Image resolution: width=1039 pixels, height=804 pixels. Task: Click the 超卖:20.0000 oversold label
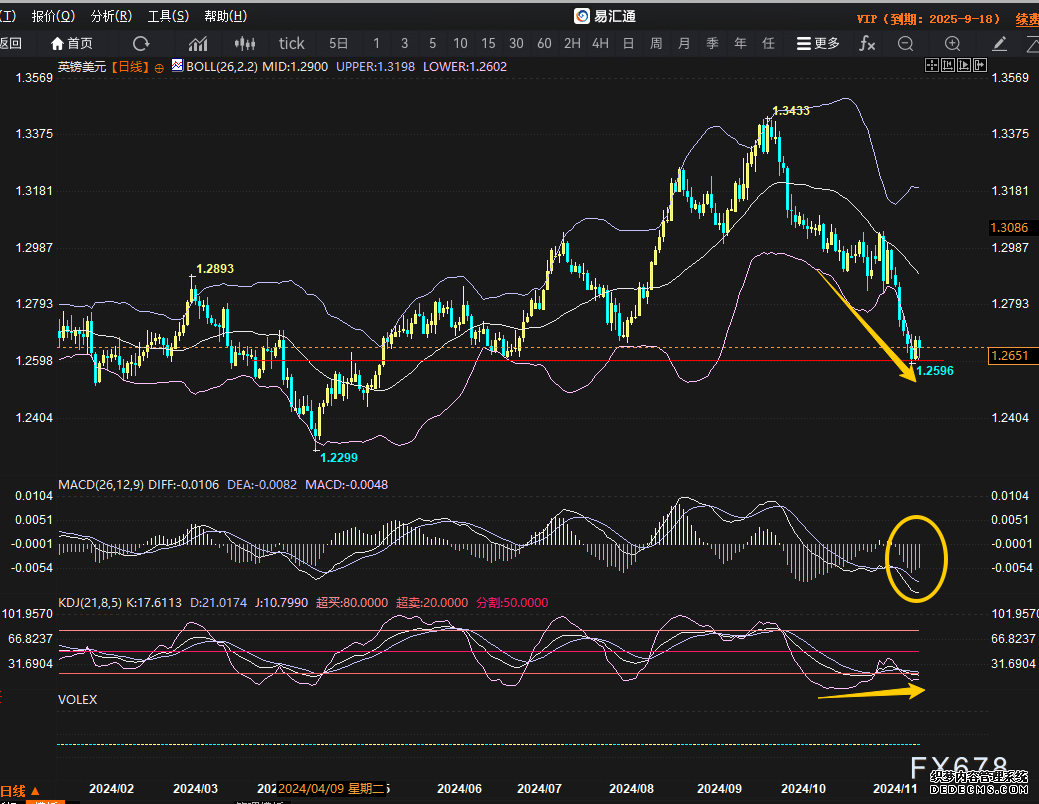pyautogui.click(x=432, y=603)
